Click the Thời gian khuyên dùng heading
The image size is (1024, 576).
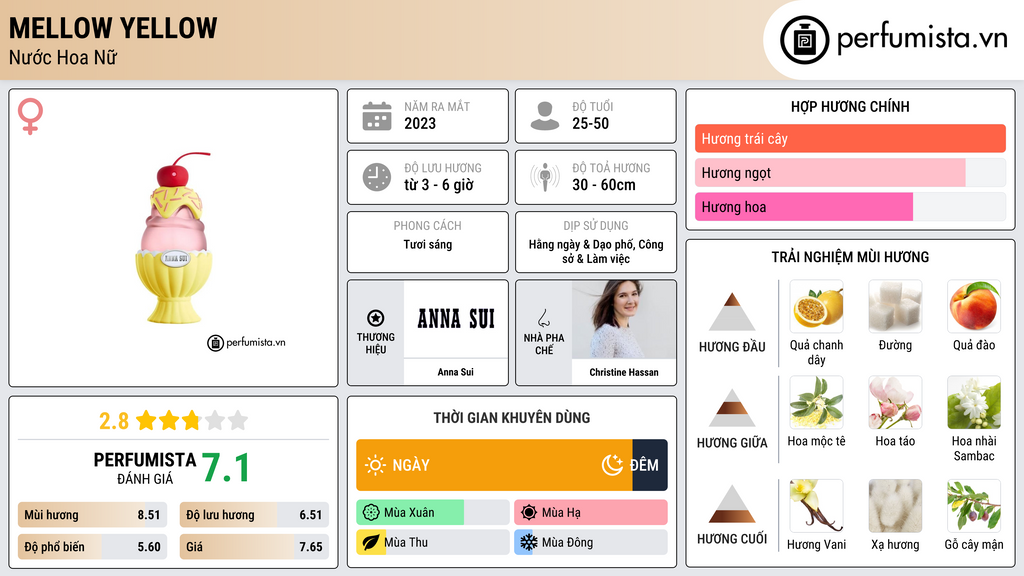(x=512, y=418)
